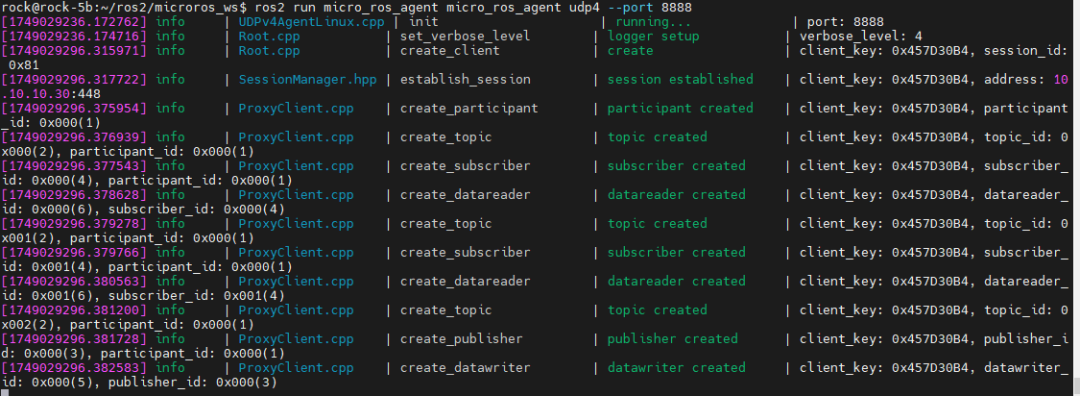Click the create_participant function text
This screenshot has height=396, width=1080.
(x=469, y=108)
